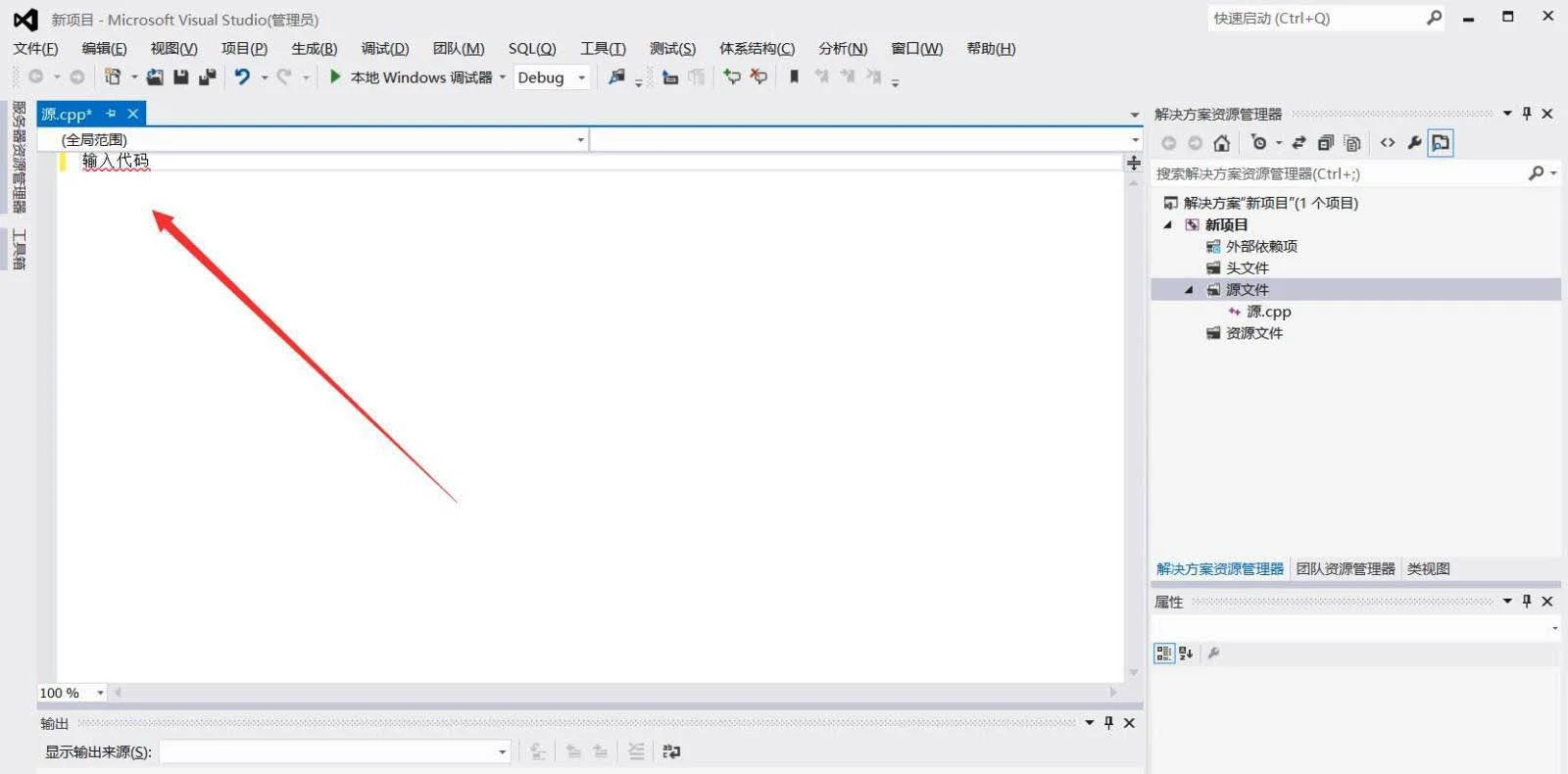Open the 编辑(E) menu
This screenshot has width=1568, height=774.
pos(104,49)
